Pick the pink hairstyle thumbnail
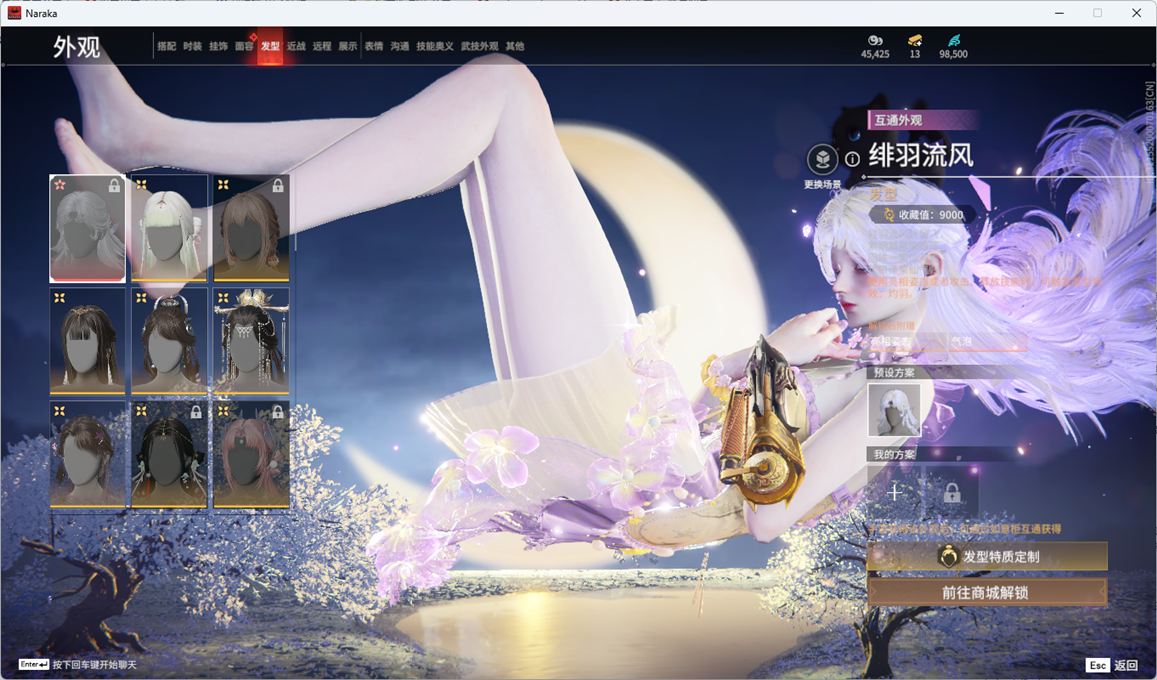This screenshot has width=1157, height=680. click(x=251, y=455)
